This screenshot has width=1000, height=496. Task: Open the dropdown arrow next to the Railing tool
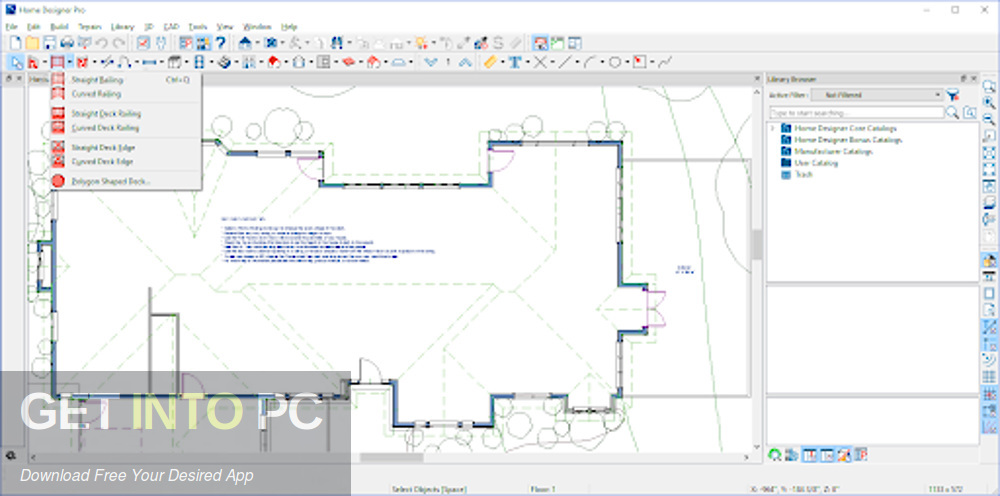pos(70,62)
